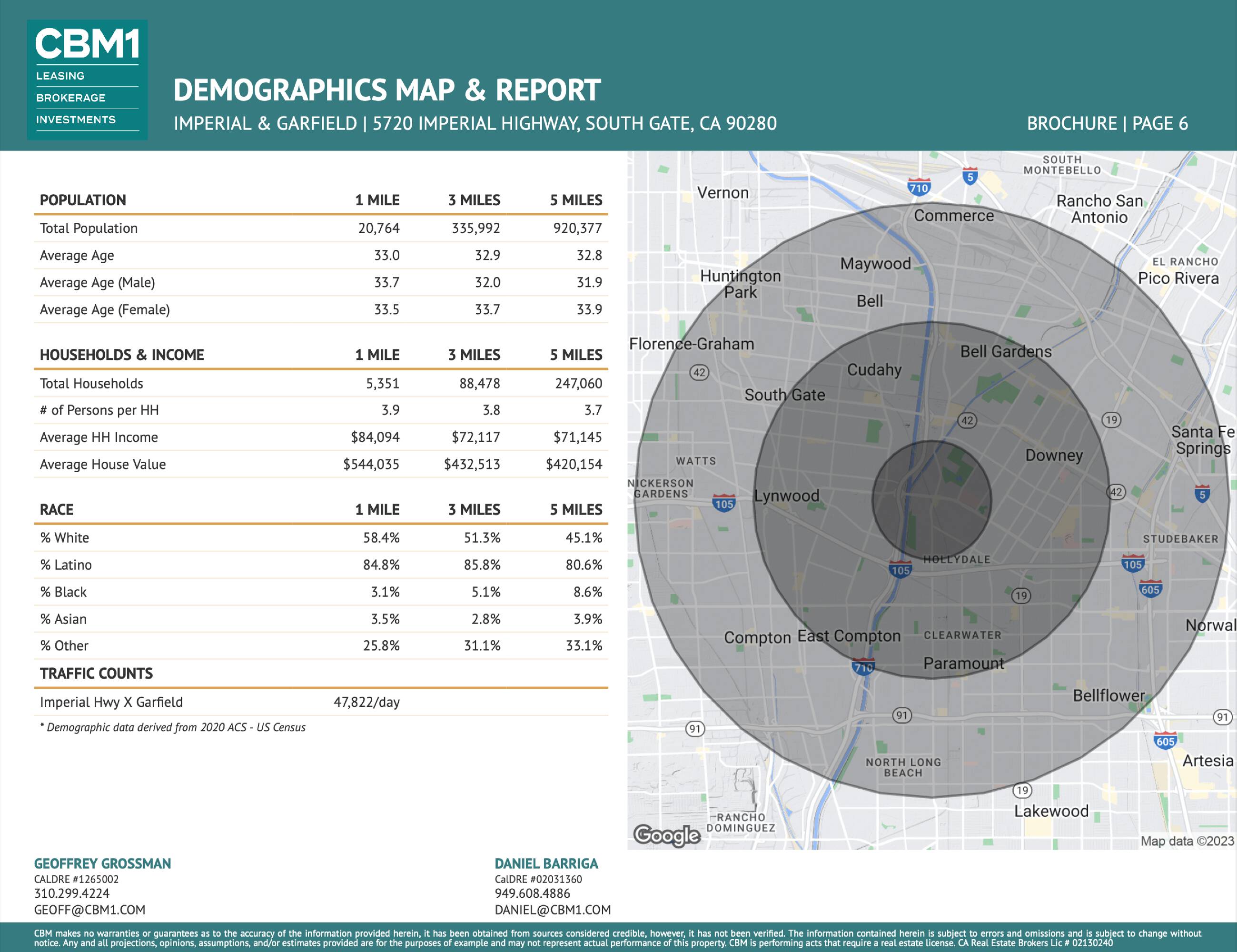Click the South Gate map label
This screenshot has height=952, width=1237.
click(x=784, y=395)
